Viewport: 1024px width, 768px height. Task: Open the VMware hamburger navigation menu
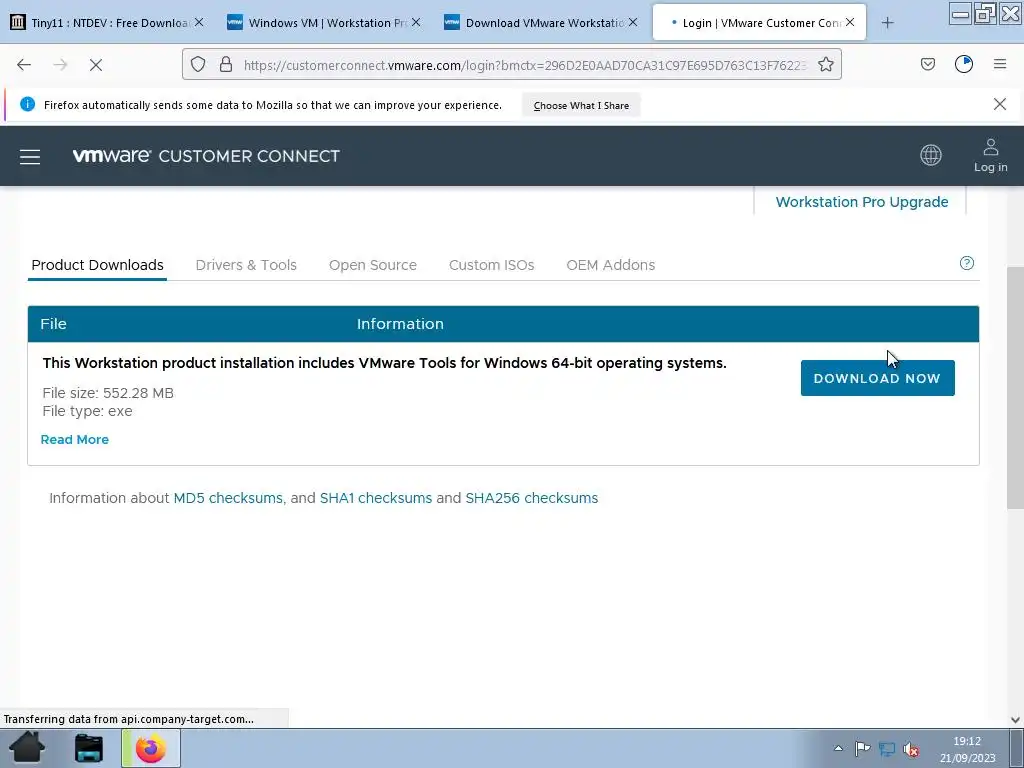(x=30, y=157)
